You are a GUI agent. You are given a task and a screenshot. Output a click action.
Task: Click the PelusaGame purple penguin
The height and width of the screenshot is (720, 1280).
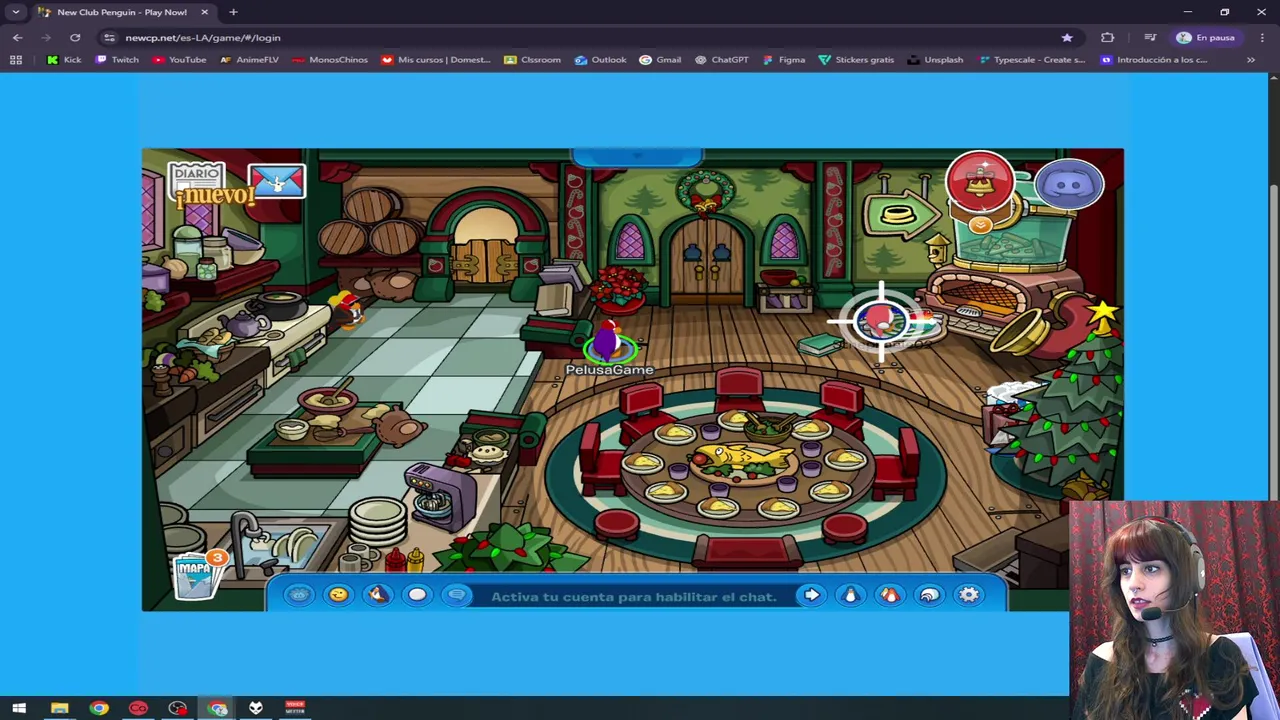[609, 342]
